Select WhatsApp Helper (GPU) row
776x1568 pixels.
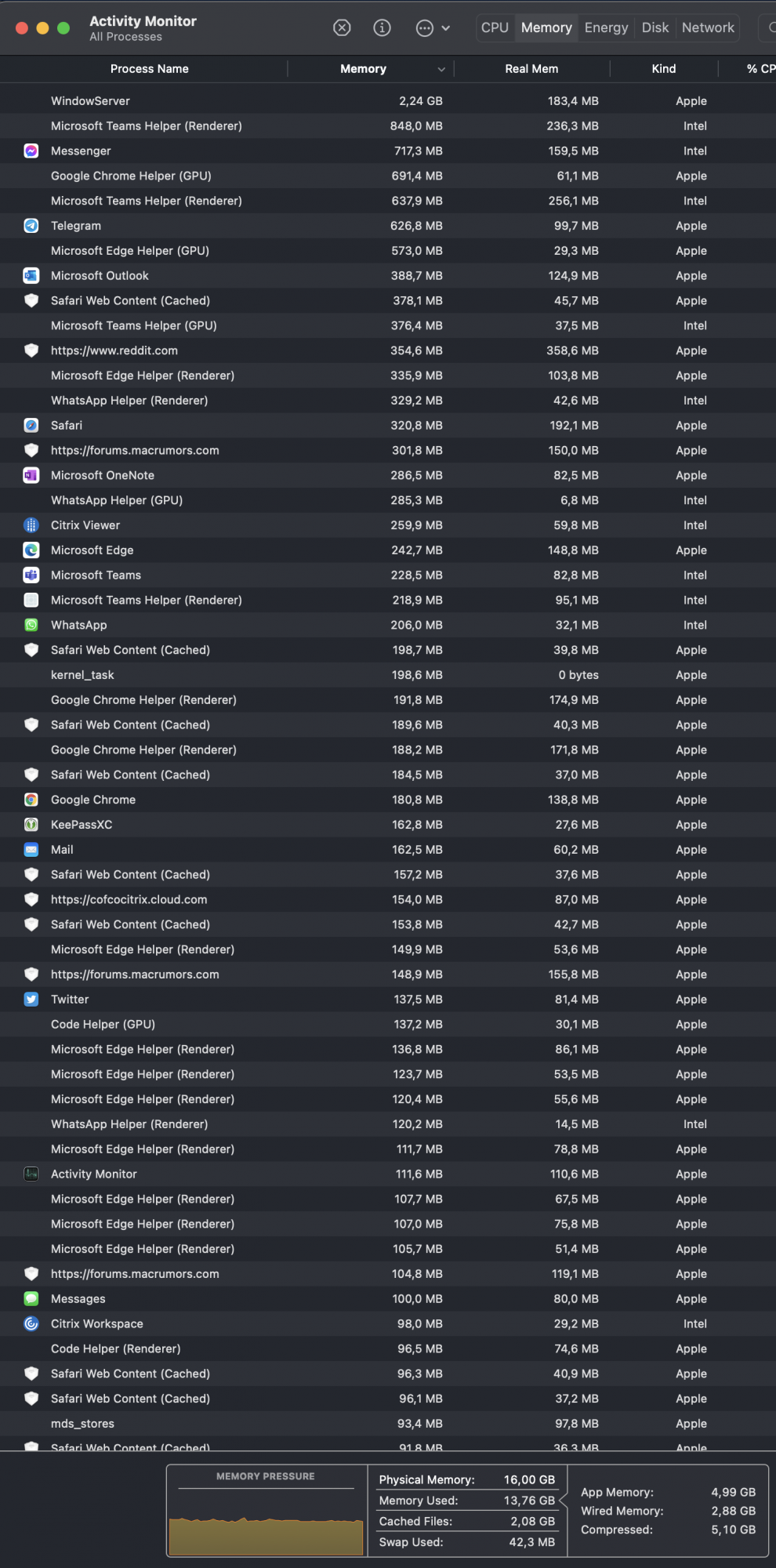(388, 500)
